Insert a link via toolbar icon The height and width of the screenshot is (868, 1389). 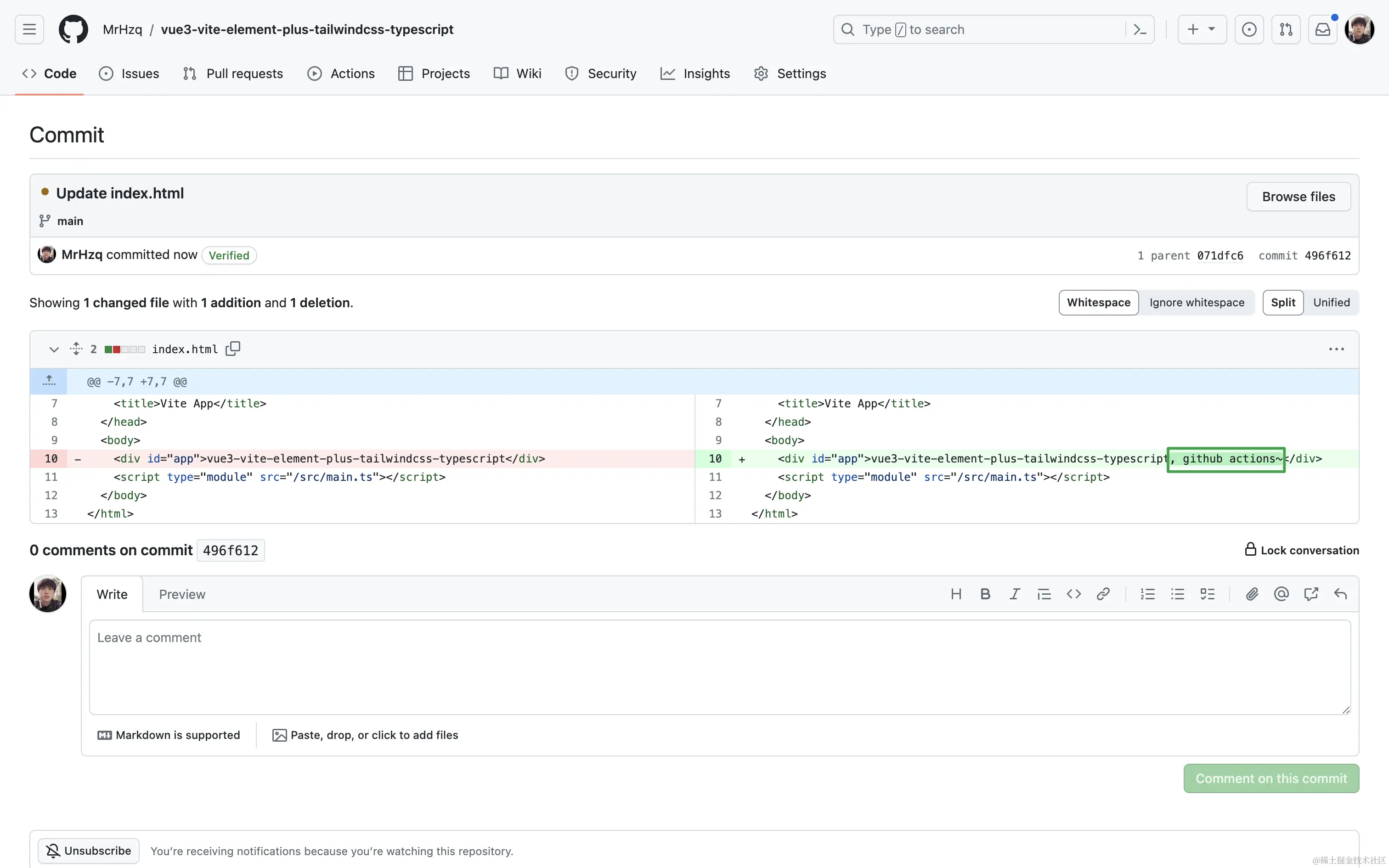tap(1102, 594)
